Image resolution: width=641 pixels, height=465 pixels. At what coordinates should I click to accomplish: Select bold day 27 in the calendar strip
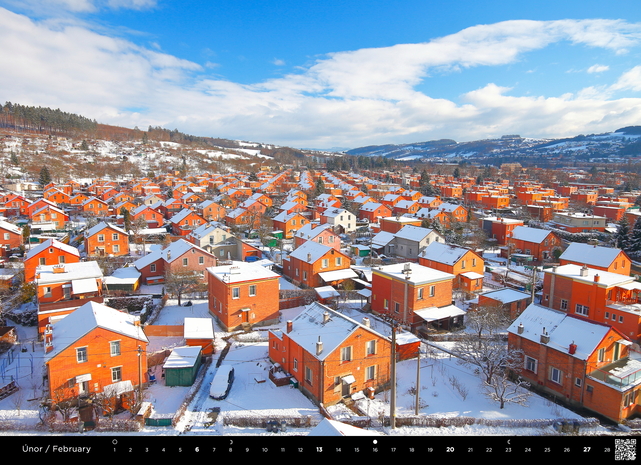(x=587, y=449)
